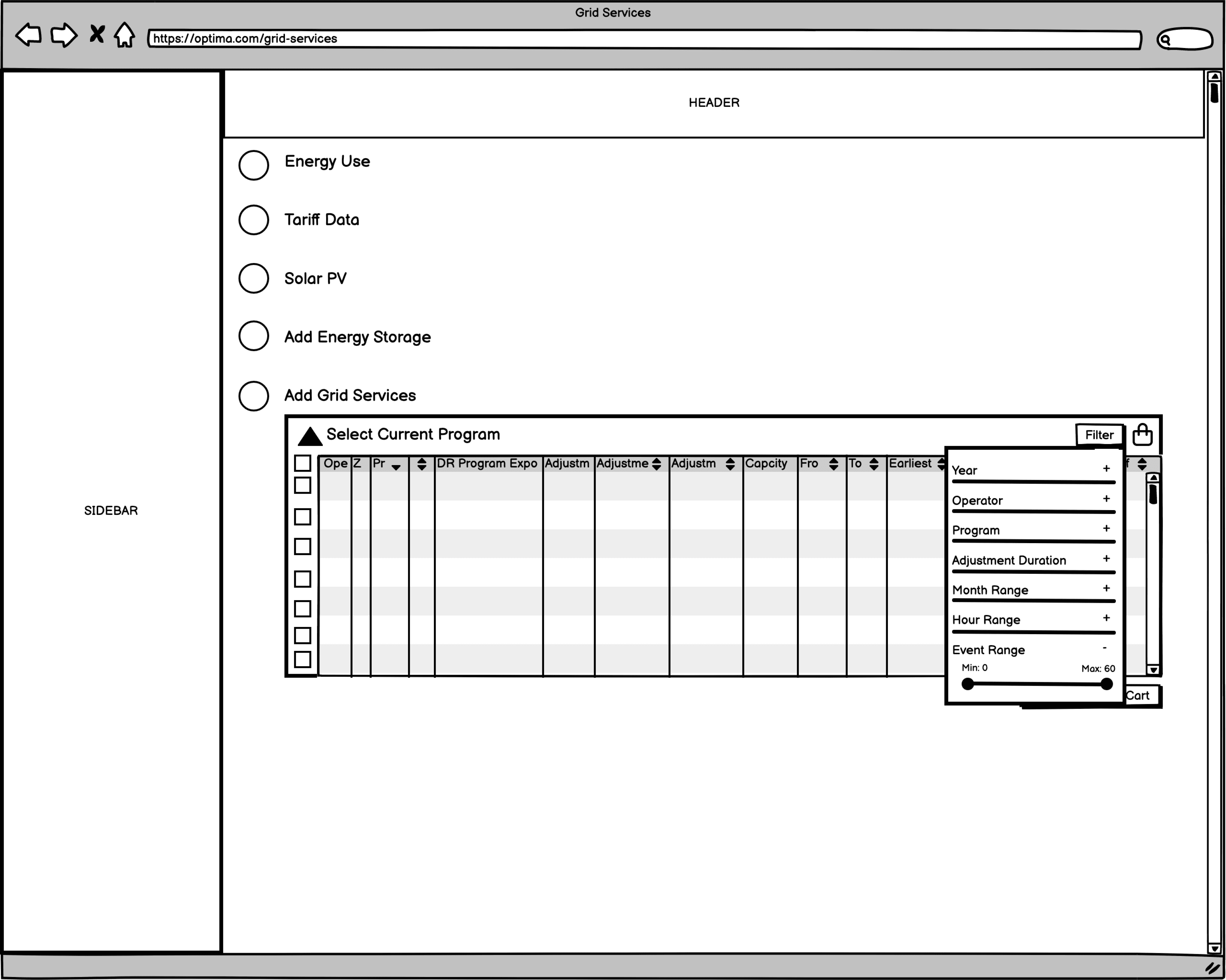1226x980 pixels.
Task: Open the shopping bag cart icon
Action: click(1143, 435)
